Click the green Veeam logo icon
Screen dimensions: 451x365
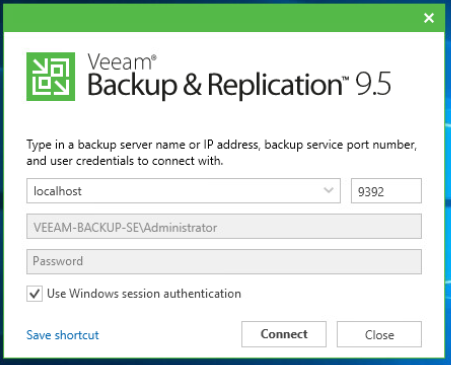pos(51,77)
